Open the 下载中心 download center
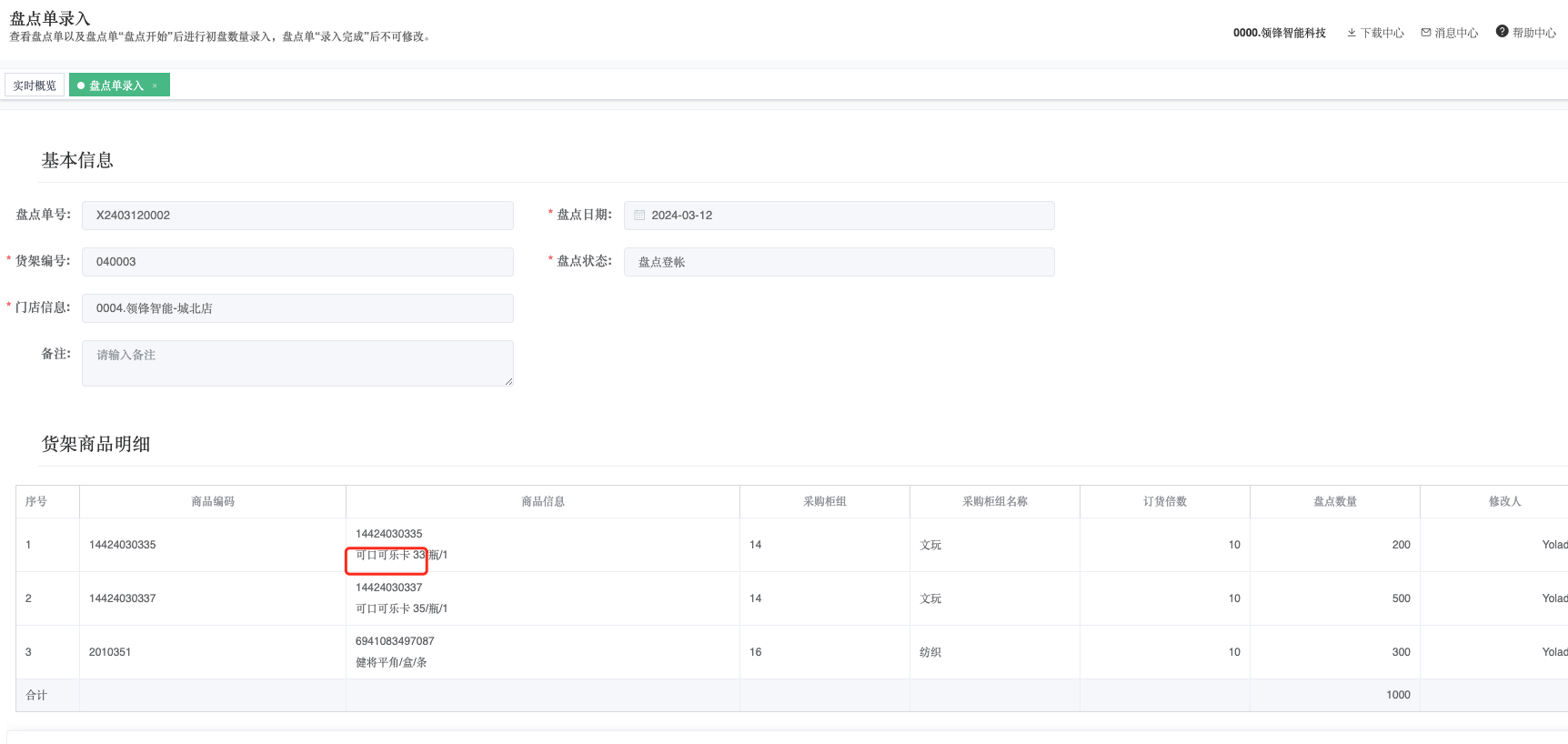Screen dimensions: 1568x744 1375,33
